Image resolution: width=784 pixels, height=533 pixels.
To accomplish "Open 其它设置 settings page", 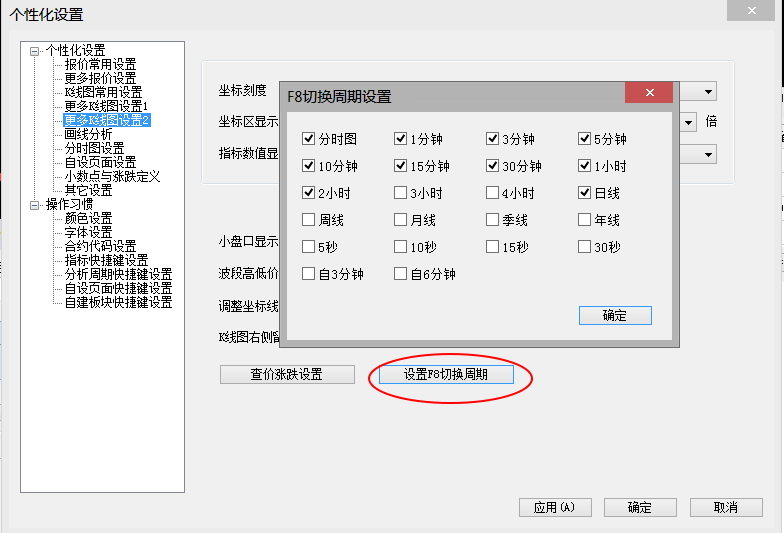I will click(88, 190).
